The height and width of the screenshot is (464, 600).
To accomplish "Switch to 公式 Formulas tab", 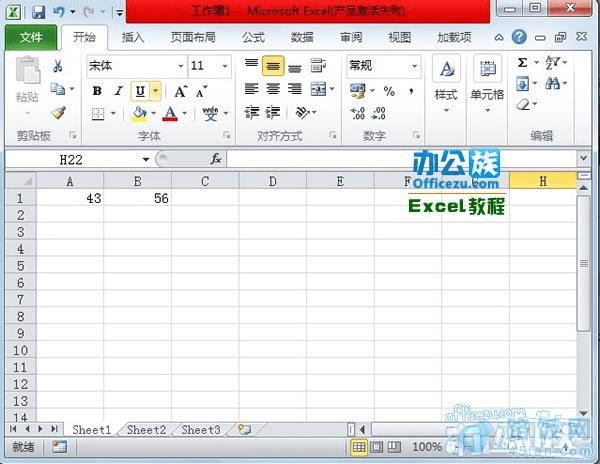I will click(x=253, y=37).
